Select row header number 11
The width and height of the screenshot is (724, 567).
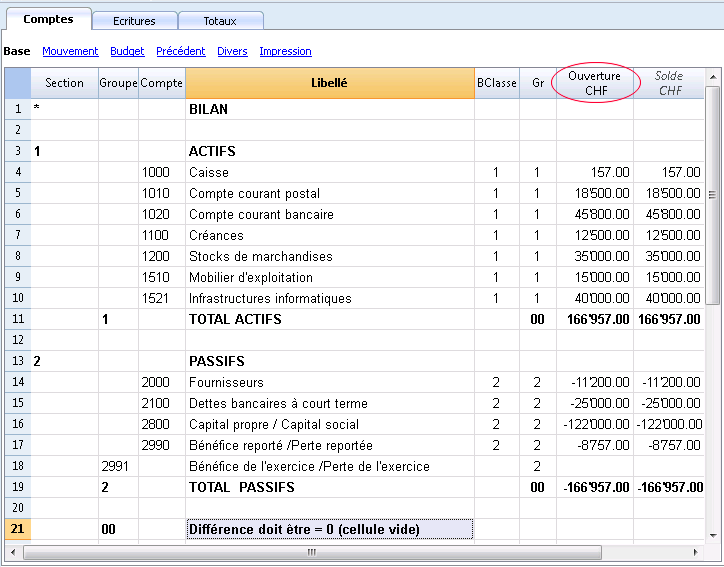(18, 319)
